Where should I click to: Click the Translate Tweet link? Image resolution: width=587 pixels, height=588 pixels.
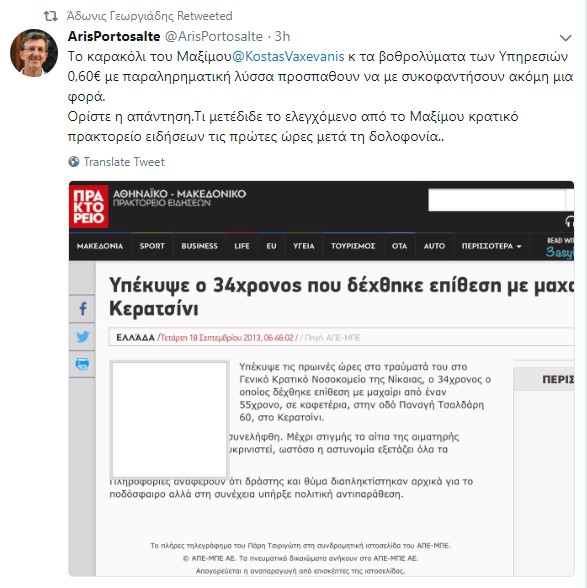click(x=124, y=162)
